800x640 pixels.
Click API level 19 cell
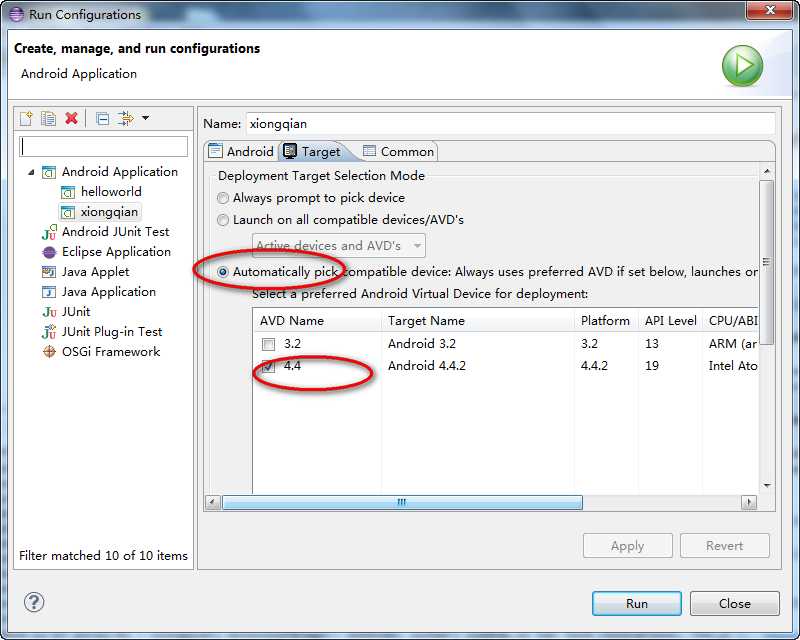click(x=652, y=365)
